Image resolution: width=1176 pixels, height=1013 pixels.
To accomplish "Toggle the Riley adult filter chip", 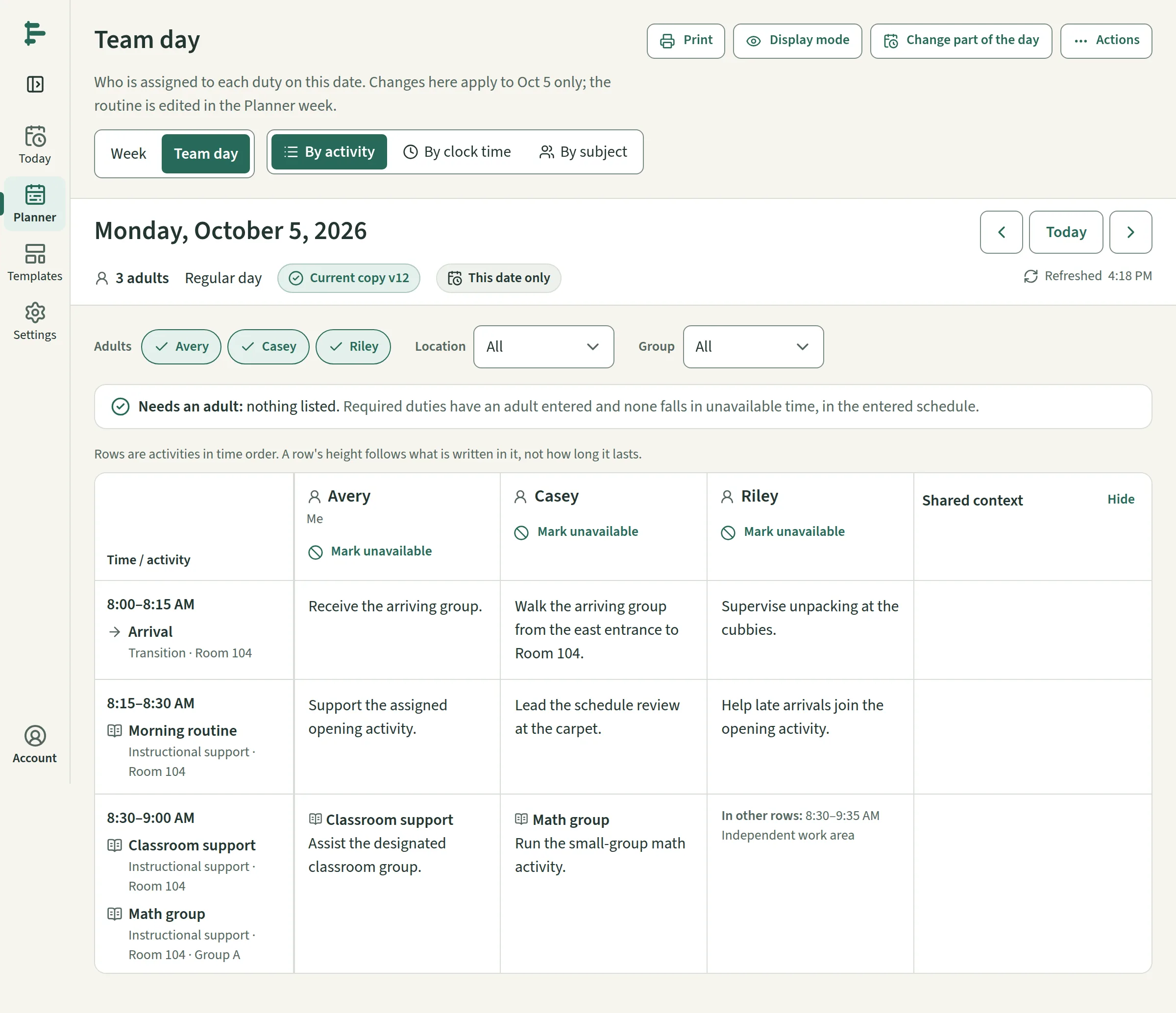I will tap(353, 347).
